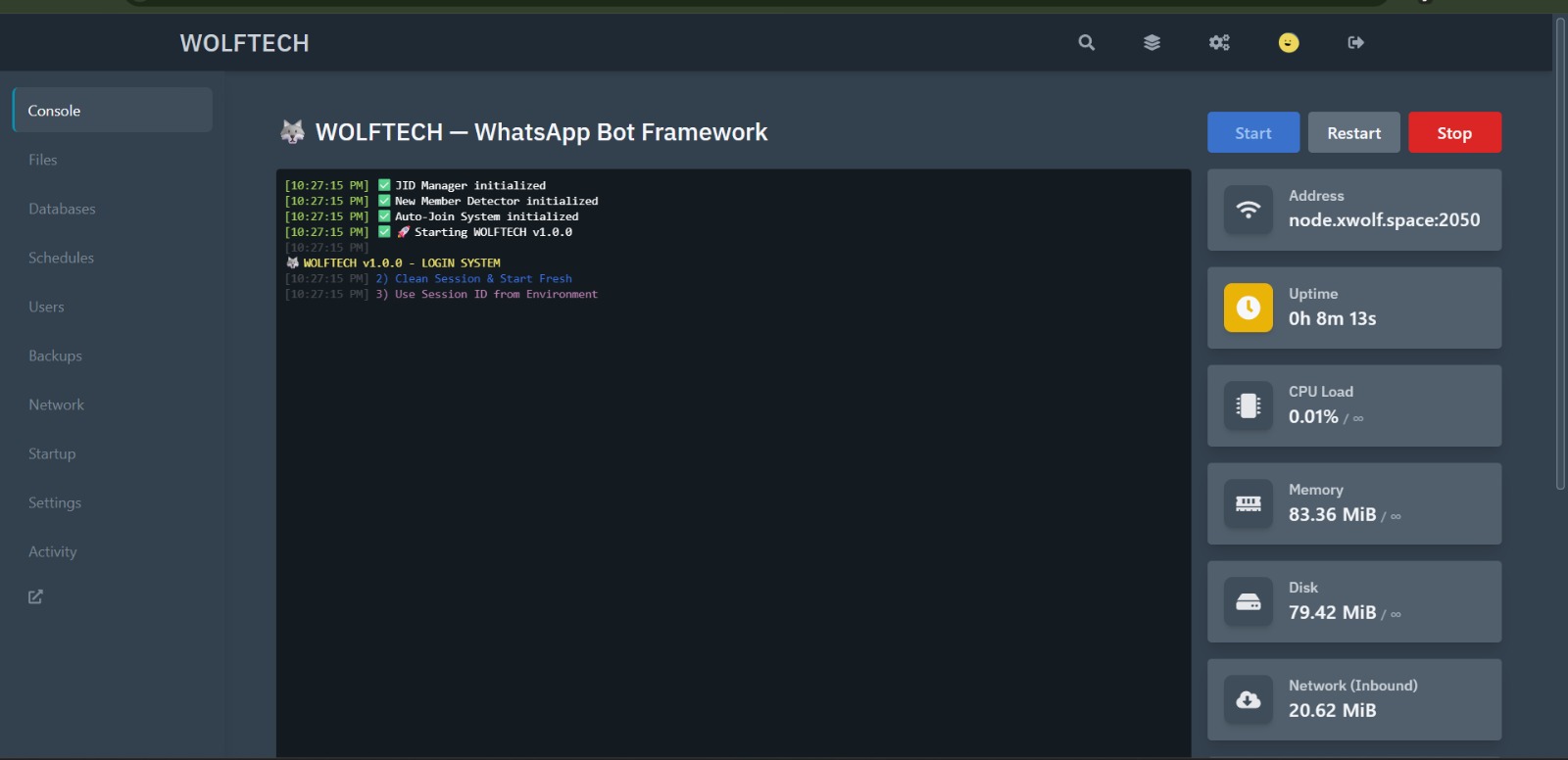Click the node.xwolf.space:2050 address text
Image resolution: width=1568 pixels, height=760 pixels.
point(1384,220)
